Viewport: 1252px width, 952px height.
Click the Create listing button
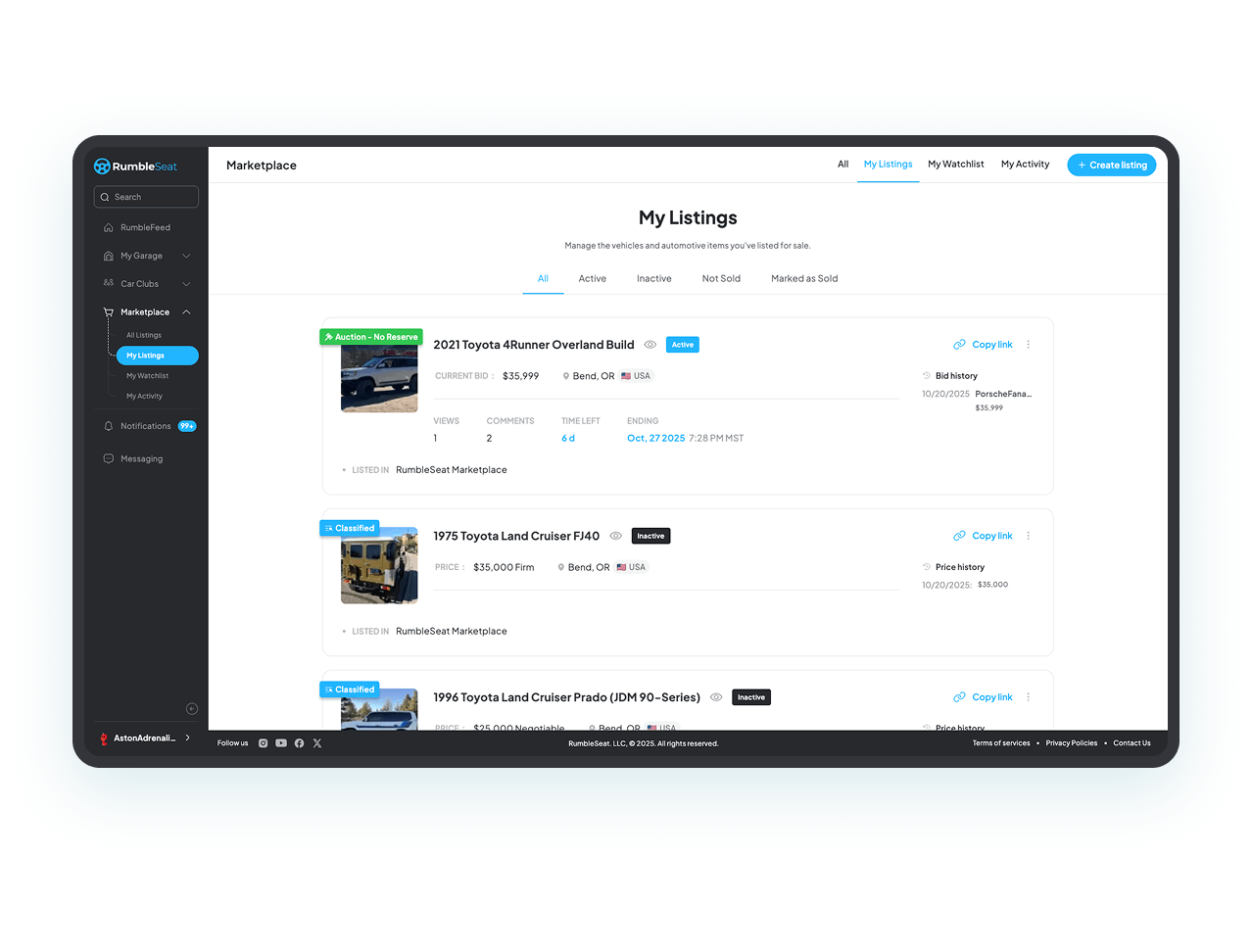1111,165
